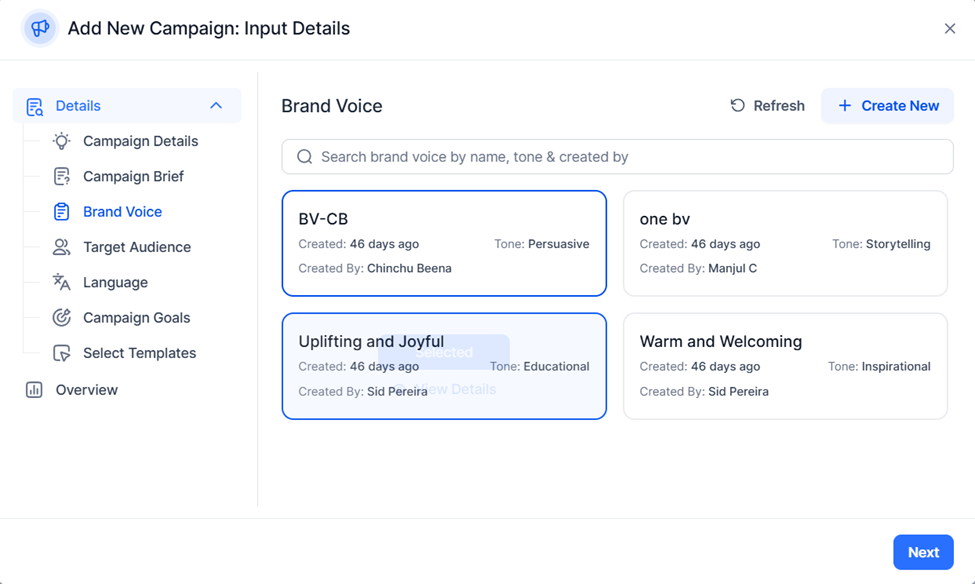Click the Brand Voice clipboard icon
Screen dimensions: 975x584
[61, 212]
